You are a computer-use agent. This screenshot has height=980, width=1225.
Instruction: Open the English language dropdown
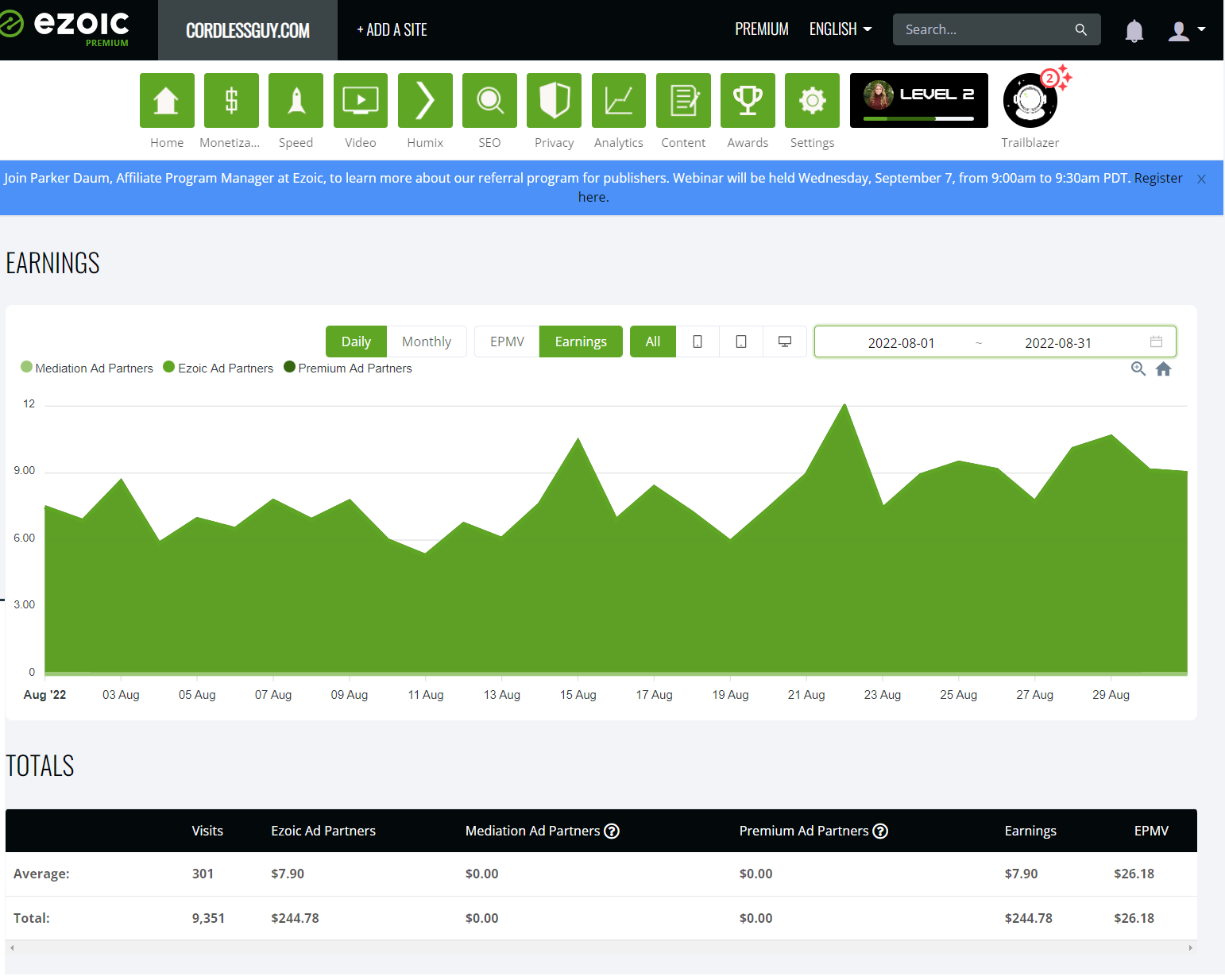tap(840, 29)
